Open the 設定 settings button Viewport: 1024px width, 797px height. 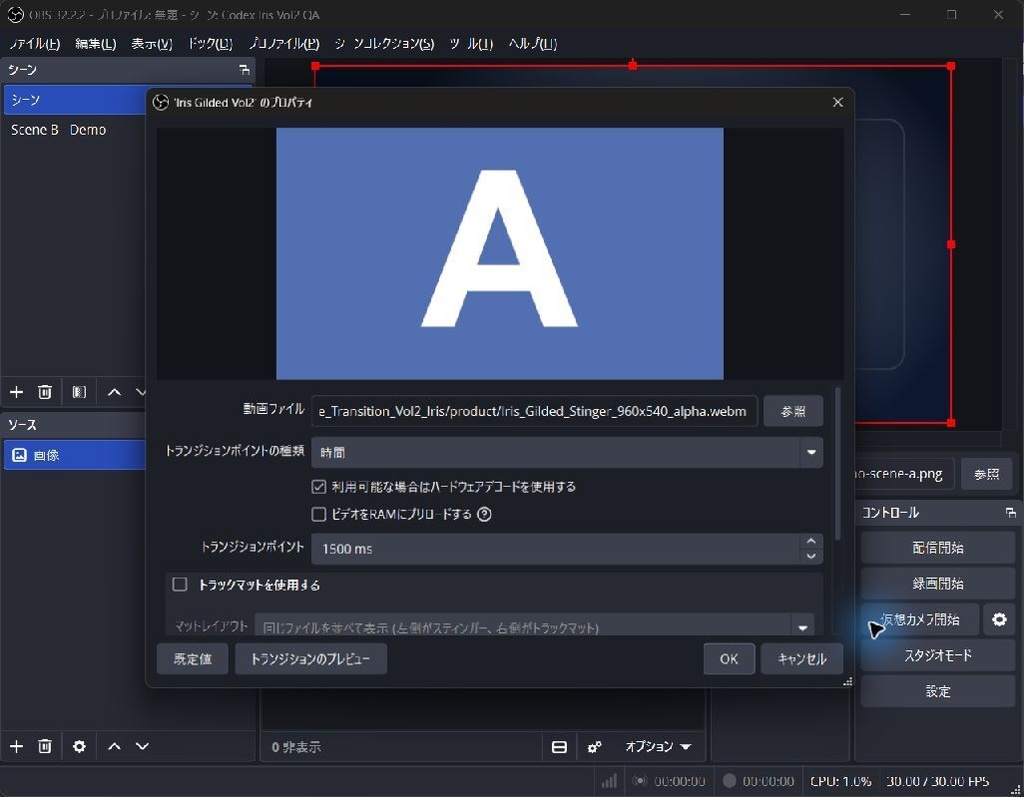click(x=938, y=691)
